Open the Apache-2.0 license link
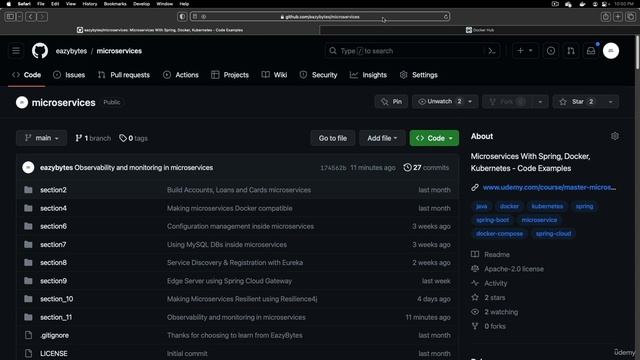The image size is (640, 360). (x=514, y=269)
